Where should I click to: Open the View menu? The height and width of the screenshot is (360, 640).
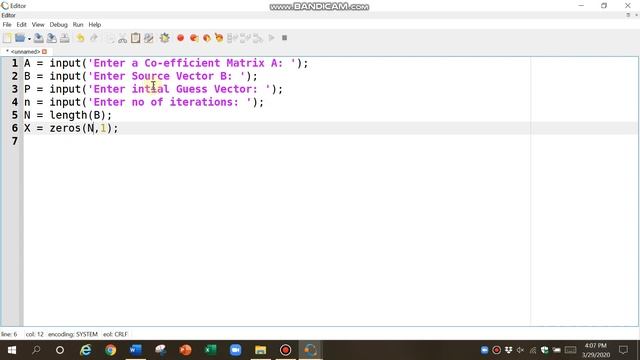(x=38, y=24)
